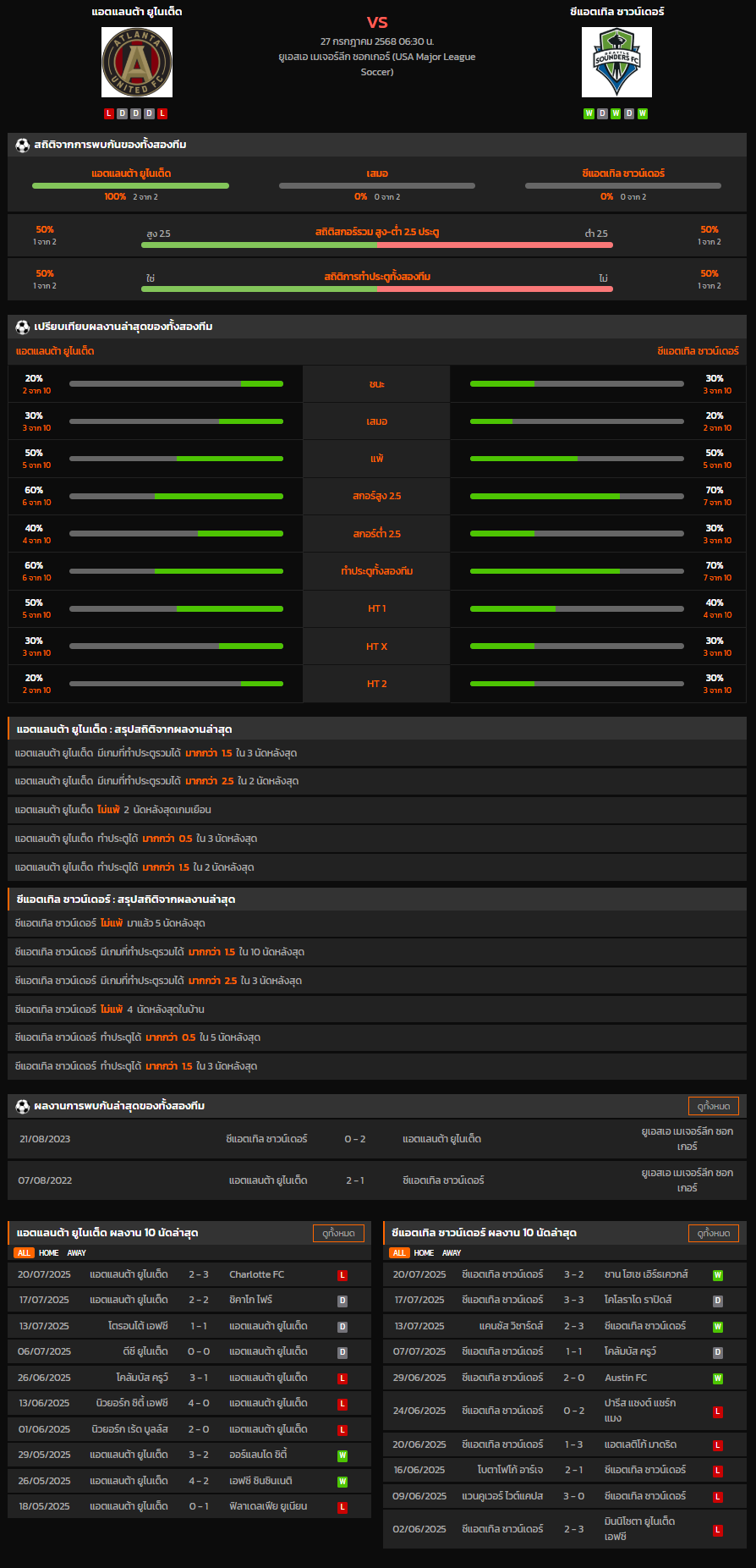The height and width of the screenshot is (1568, 756).
Task: Click Atlanta 60% over 2.5 score value
Action: point(34,490)
